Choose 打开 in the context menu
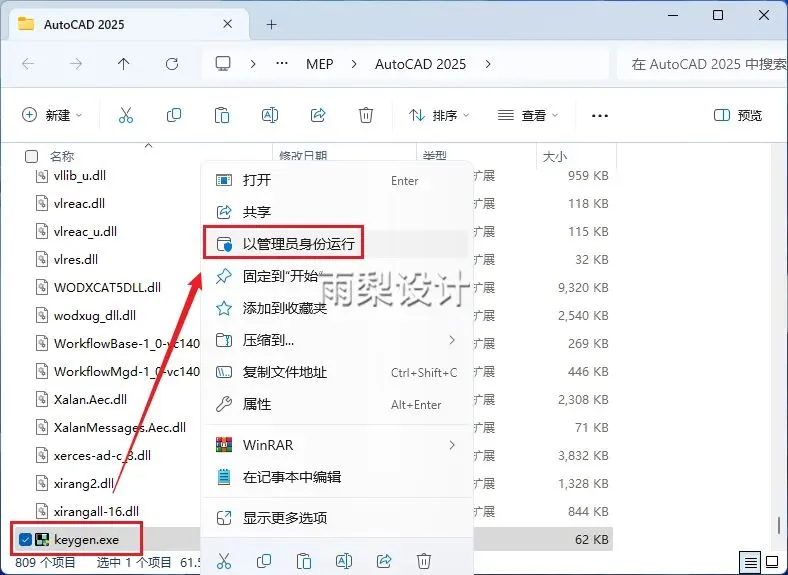 click(337, 180)
